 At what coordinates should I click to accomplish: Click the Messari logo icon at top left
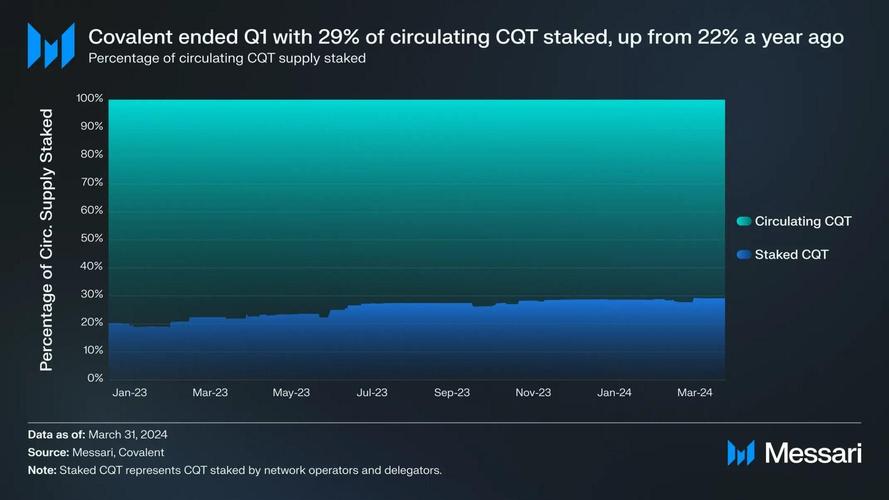tap(51, 46)
